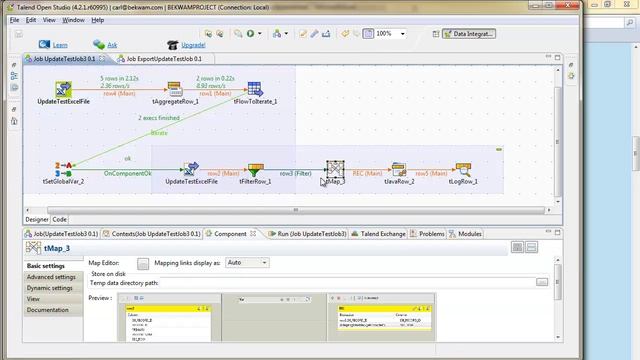
Task: Open the View menu
Action: pos(49,20)
